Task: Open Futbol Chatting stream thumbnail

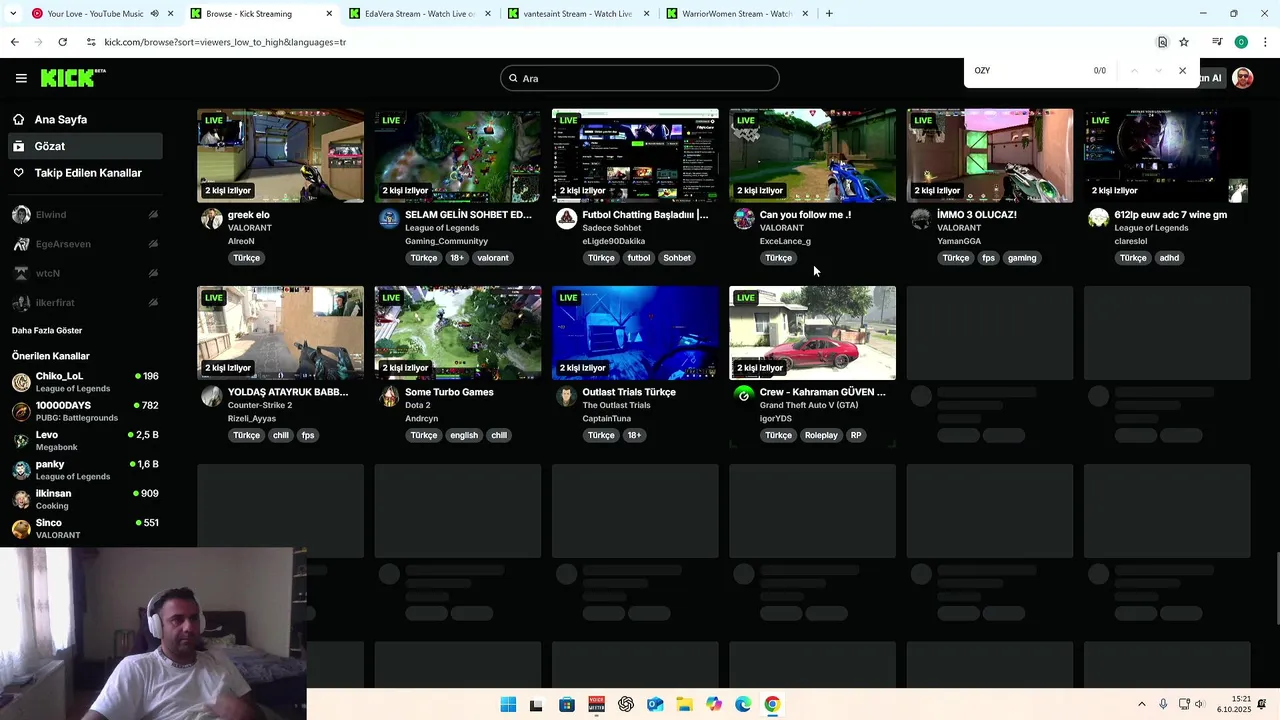Action: [x=635, y=155]
